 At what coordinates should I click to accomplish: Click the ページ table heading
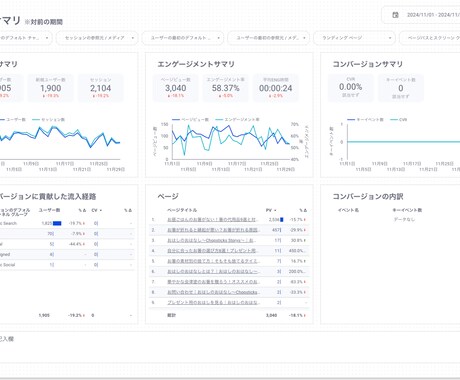[168, 197]
